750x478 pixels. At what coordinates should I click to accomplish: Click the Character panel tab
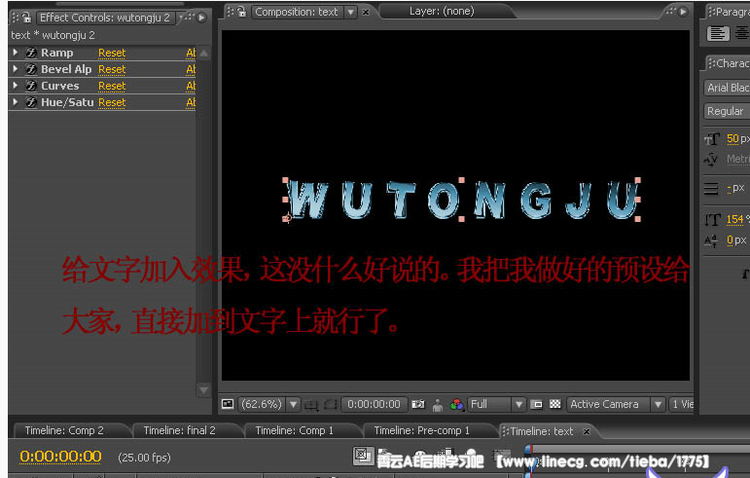pos(731,63)
